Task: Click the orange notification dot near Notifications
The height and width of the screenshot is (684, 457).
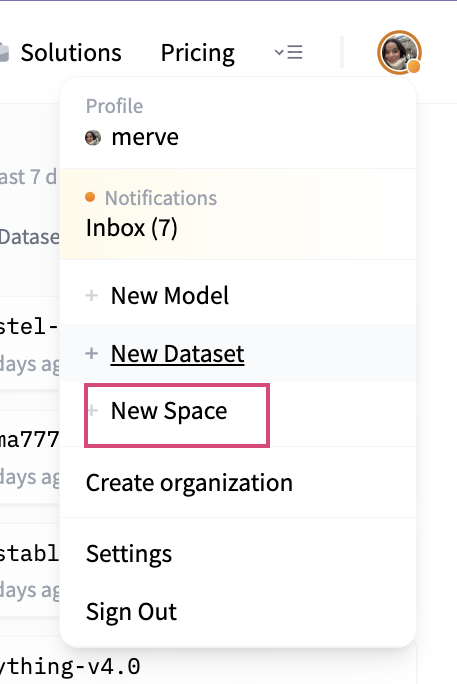Action: [x=90, y=197]
